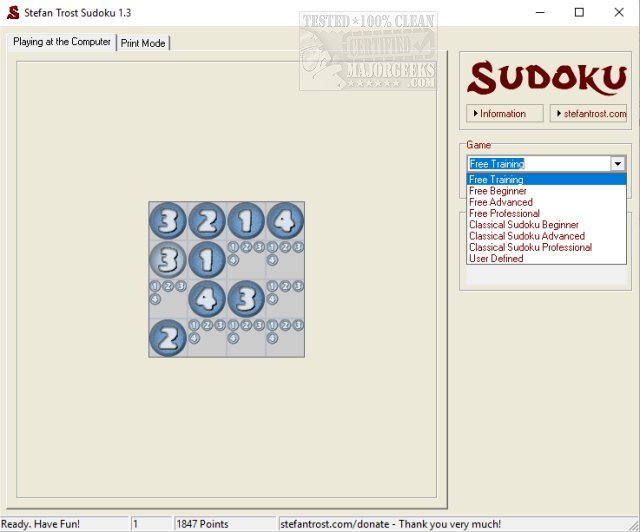Choose highlighted Free Training in the dropdown list
Viewport: 640px width, 532px height.
pyautogui.click(x=547, y=179)
